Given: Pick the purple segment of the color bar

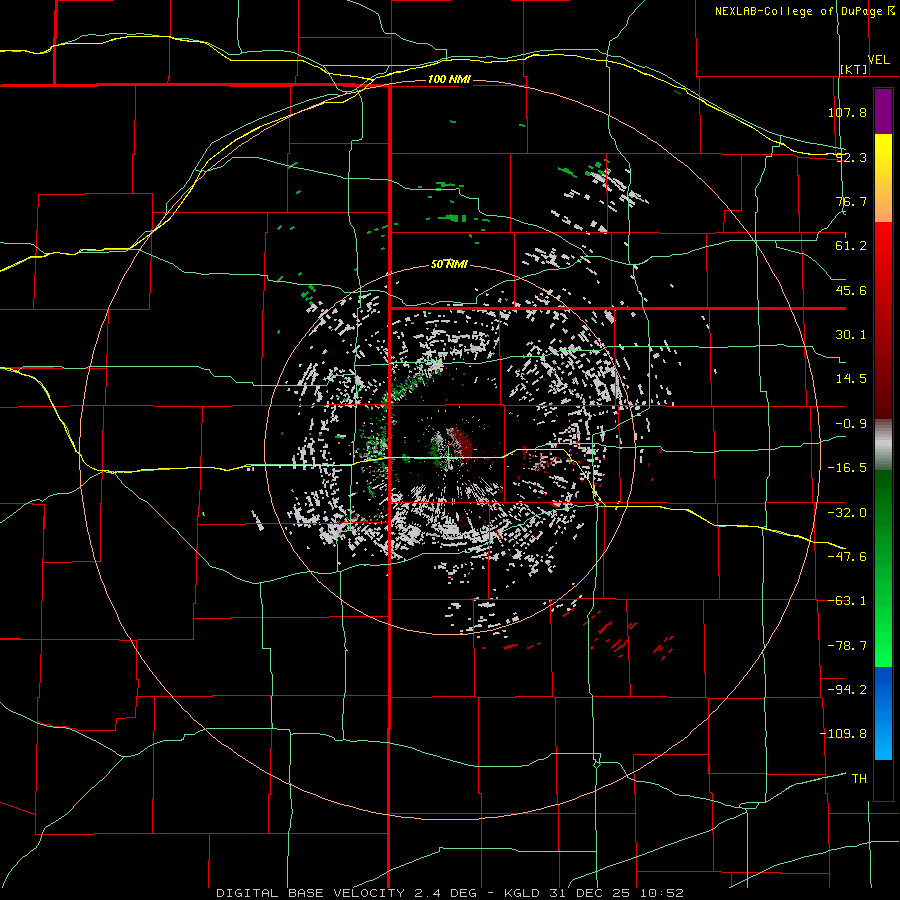Looking at the screenshot, I should (x=883, y=111).
